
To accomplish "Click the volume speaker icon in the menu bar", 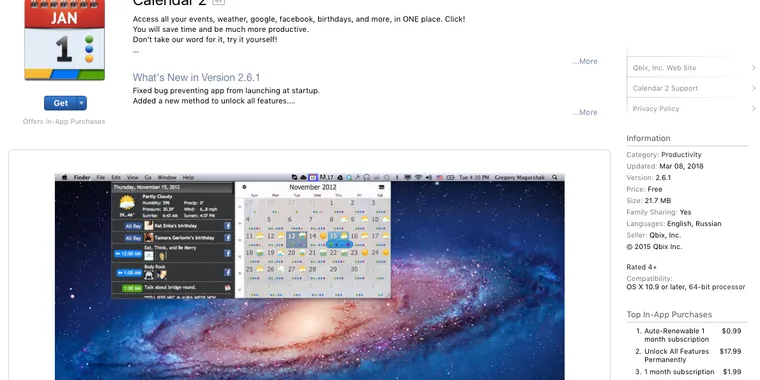I will coord(428,177).
